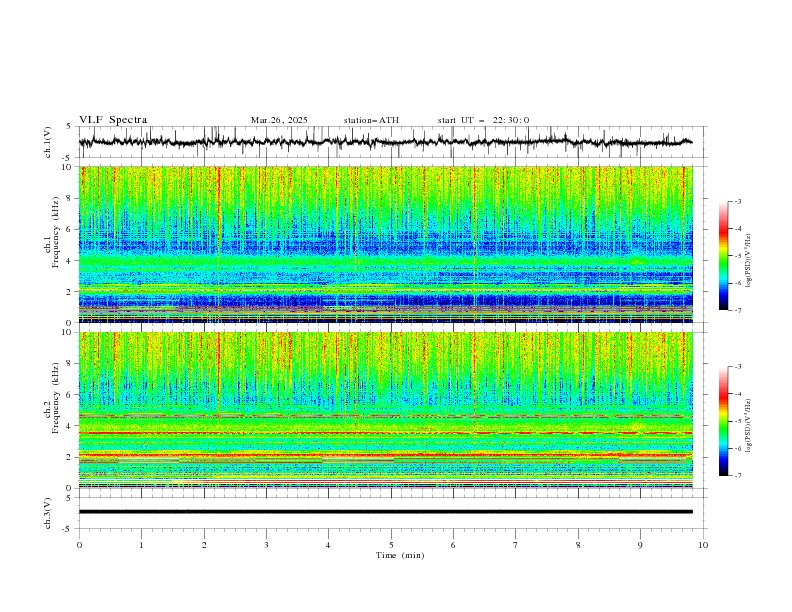Image resolution: width=792 pixels, height=612 pixels.
Task: Click the time axis "10" tick label
Action: click(x=703, y=545)
